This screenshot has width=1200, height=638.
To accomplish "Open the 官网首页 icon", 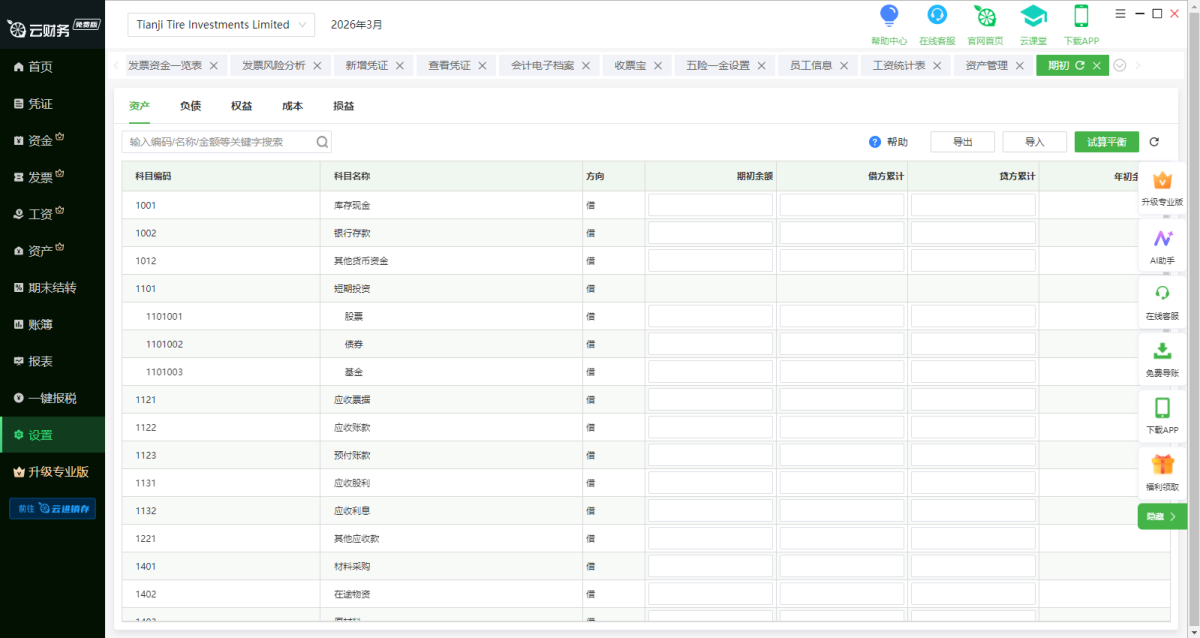I will click(985, 16).
